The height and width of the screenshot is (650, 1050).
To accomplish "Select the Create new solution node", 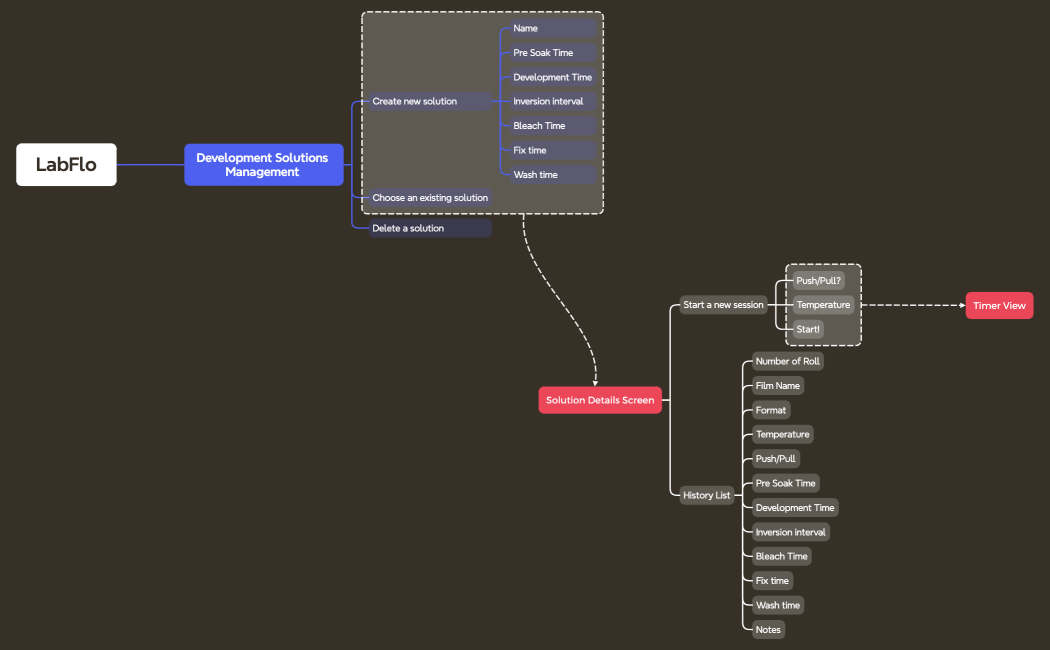I will click(415, 101).
